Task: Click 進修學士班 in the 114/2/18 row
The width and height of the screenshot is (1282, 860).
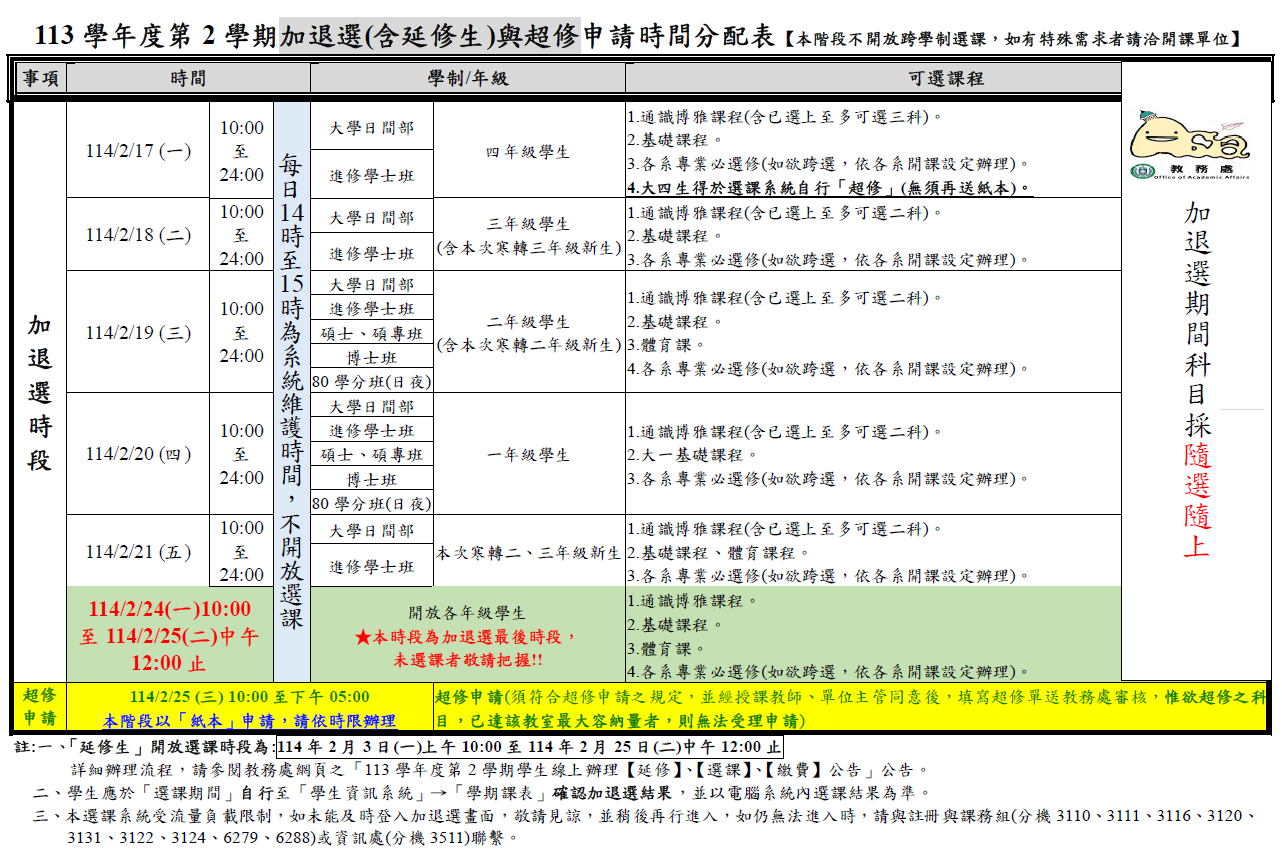Action: click(372, 254)
